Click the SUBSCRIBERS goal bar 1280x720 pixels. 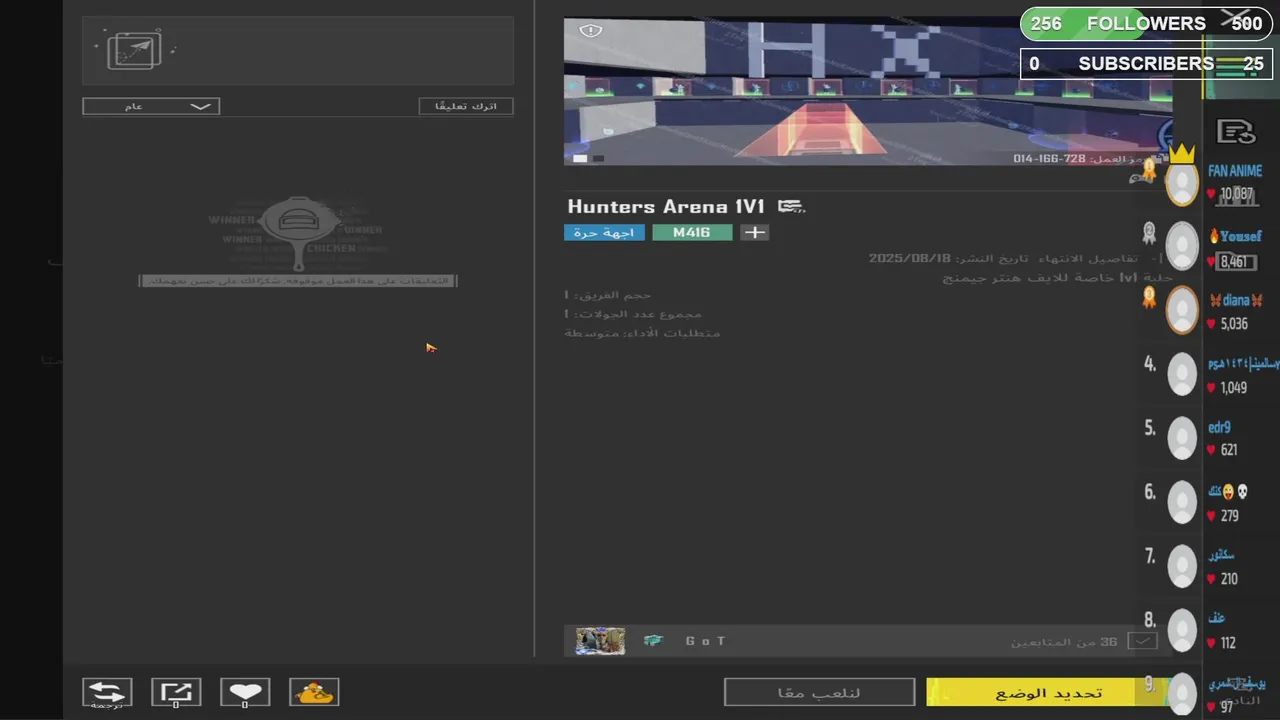[1147, 64]
